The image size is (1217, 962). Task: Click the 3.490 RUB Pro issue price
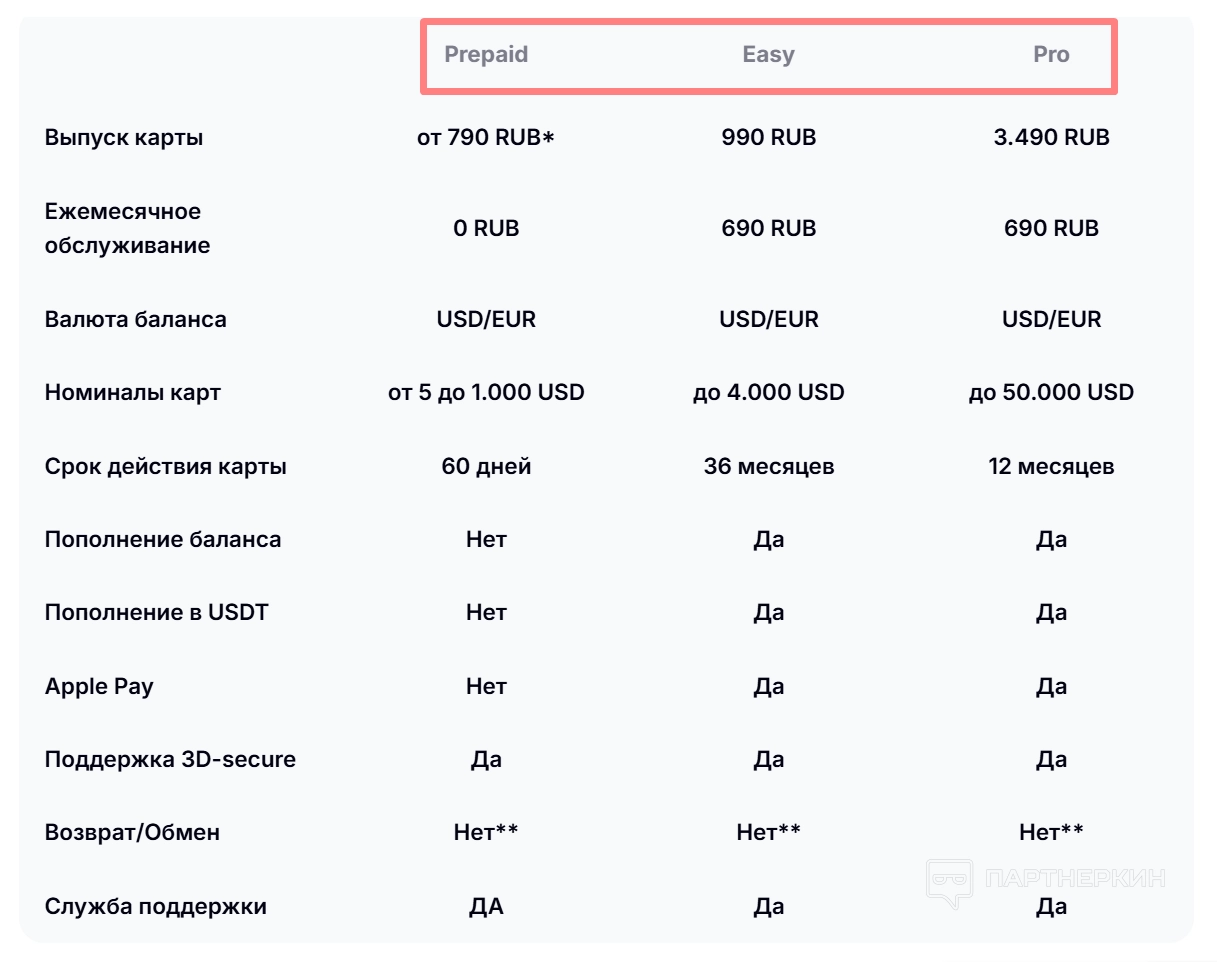click(1051, 137)
